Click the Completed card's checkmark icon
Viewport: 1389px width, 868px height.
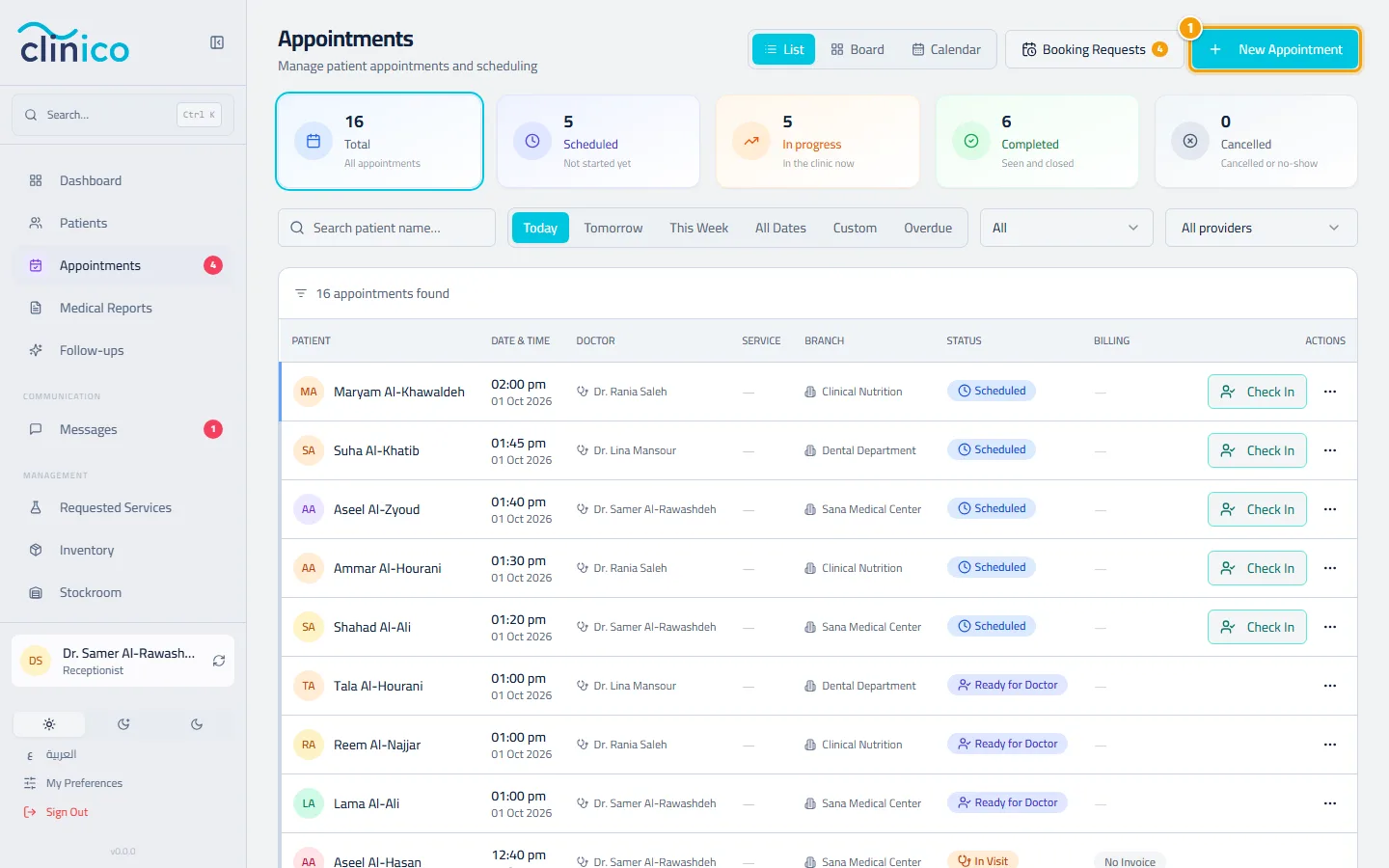(971, 141)
